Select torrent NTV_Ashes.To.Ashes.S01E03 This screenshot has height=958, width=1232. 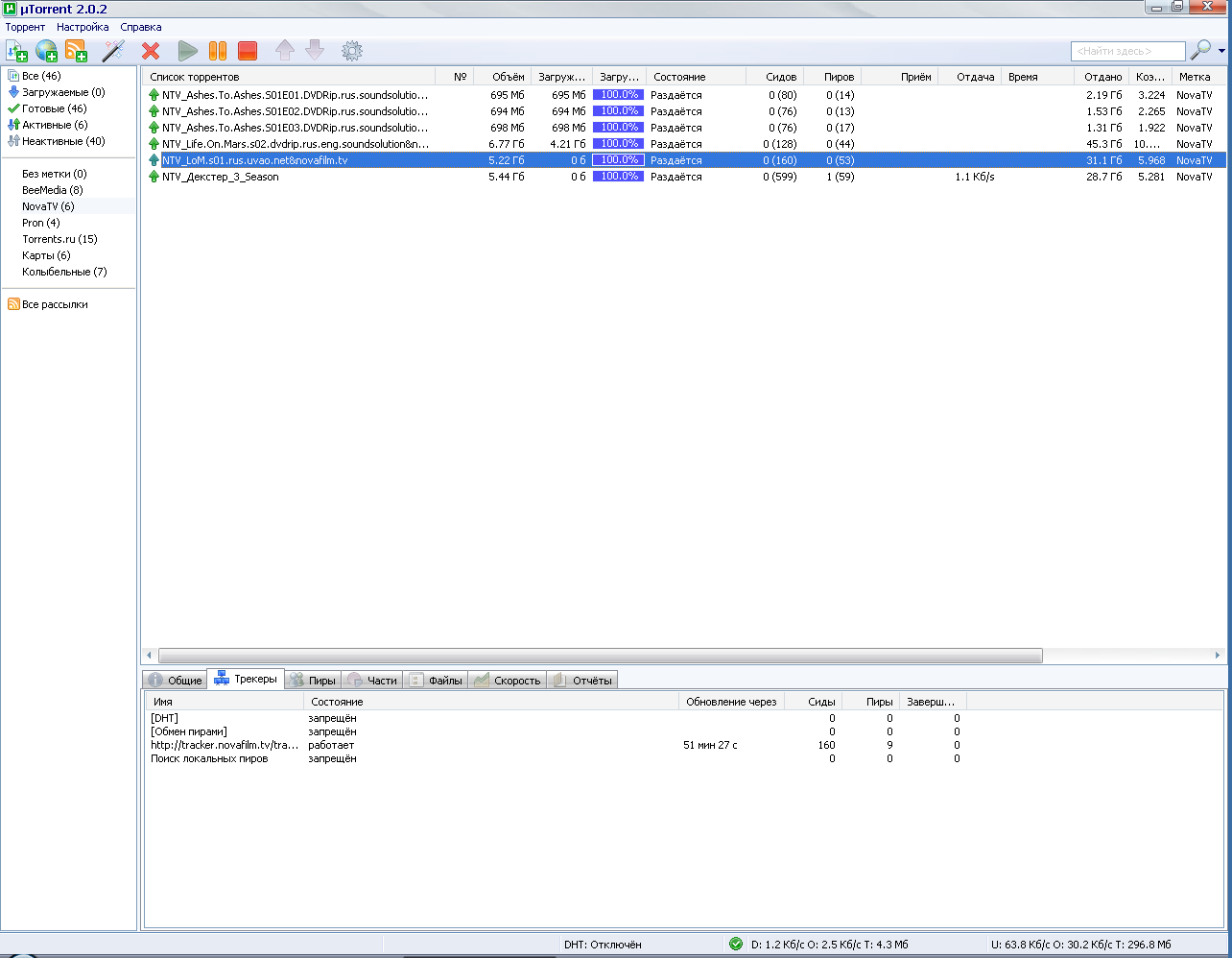(683, 128)
